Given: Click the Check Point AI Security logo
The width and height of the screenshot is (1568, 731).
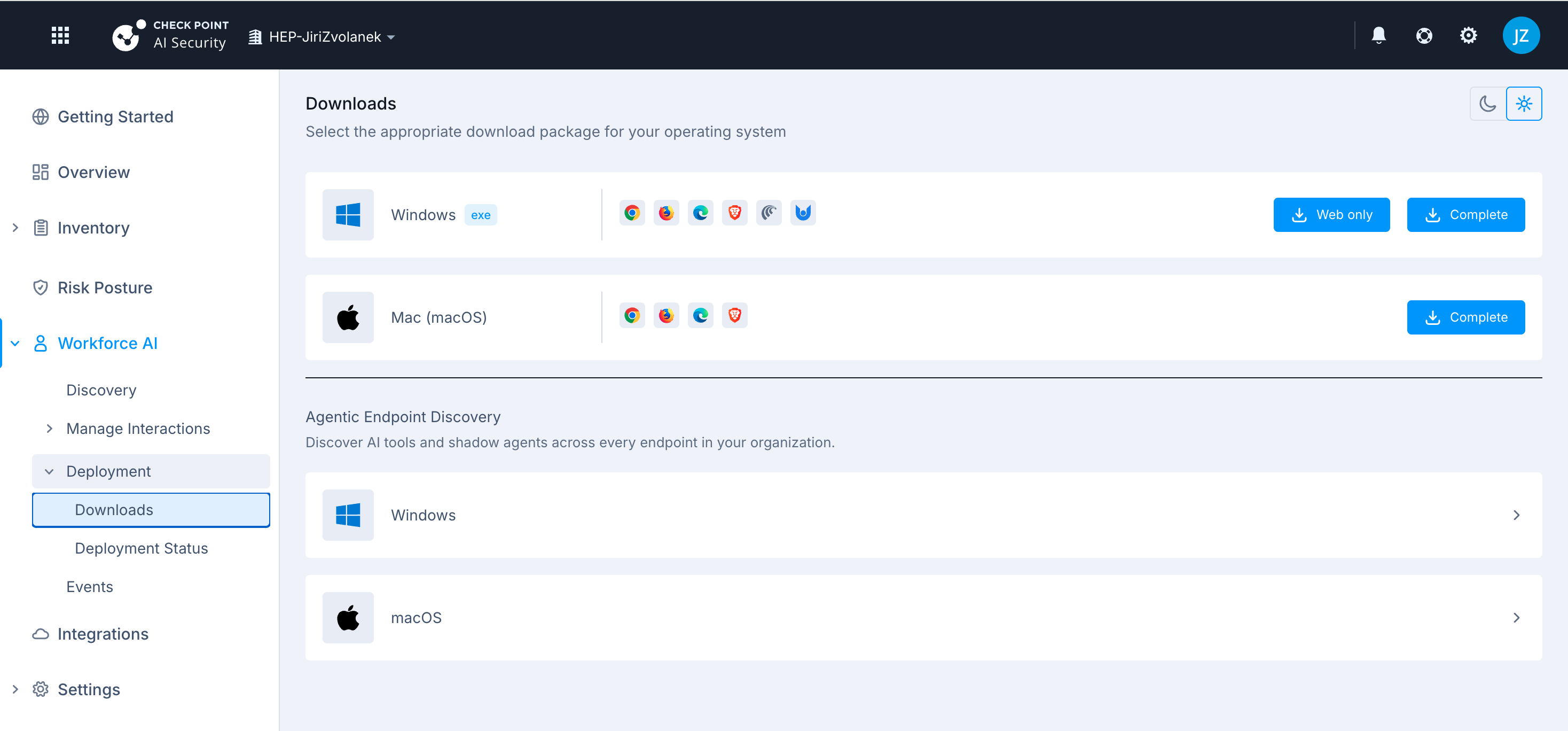Looking at the screenshot, I should coord(170,35).
